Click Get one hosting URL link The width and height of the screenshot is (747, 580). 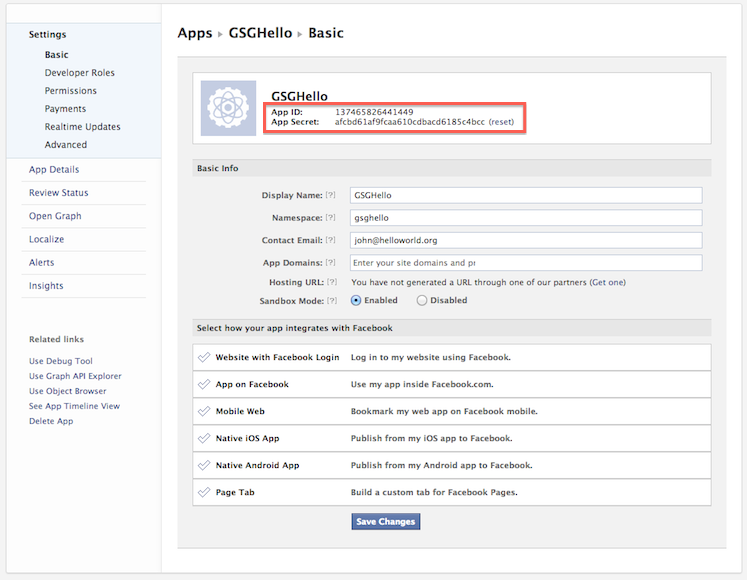(607, 282)
